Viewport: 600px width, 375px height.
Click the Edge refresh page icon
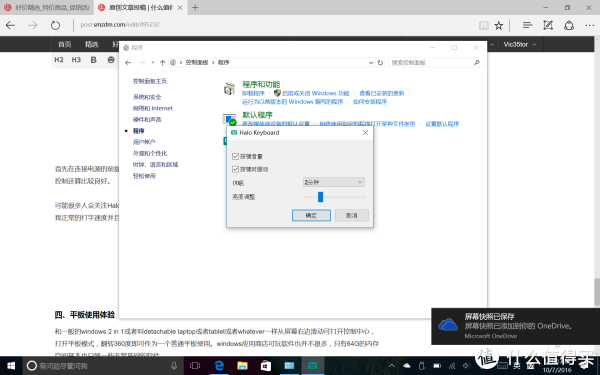tap(55, 25)
